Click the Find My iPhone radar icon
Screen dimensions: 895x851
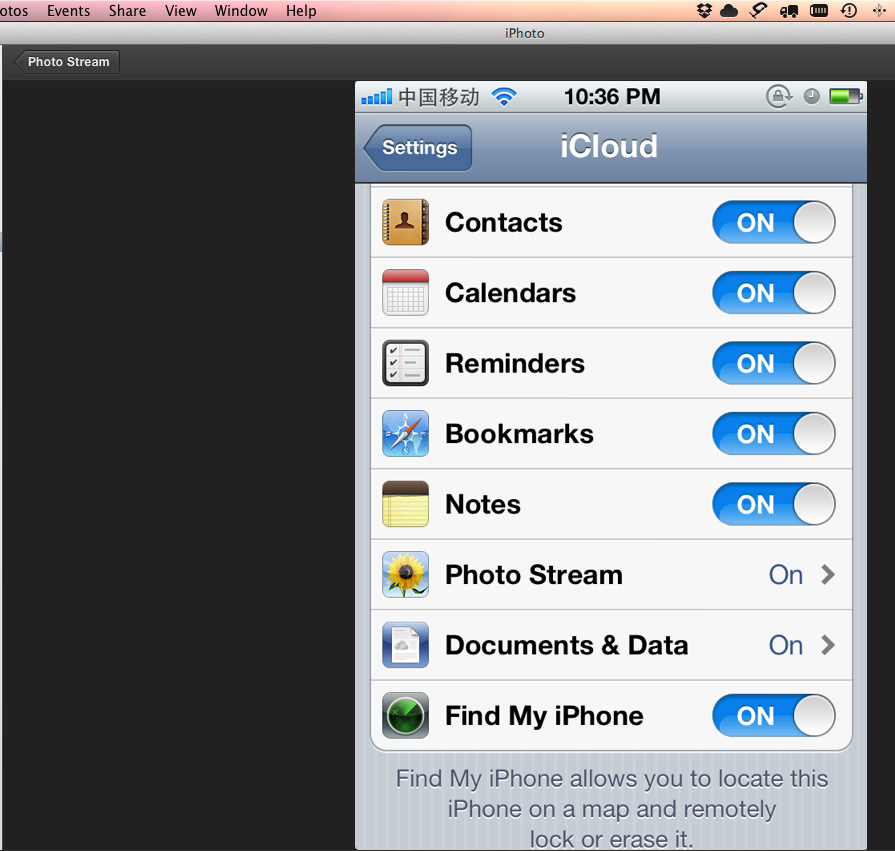(x=405, y=715)
